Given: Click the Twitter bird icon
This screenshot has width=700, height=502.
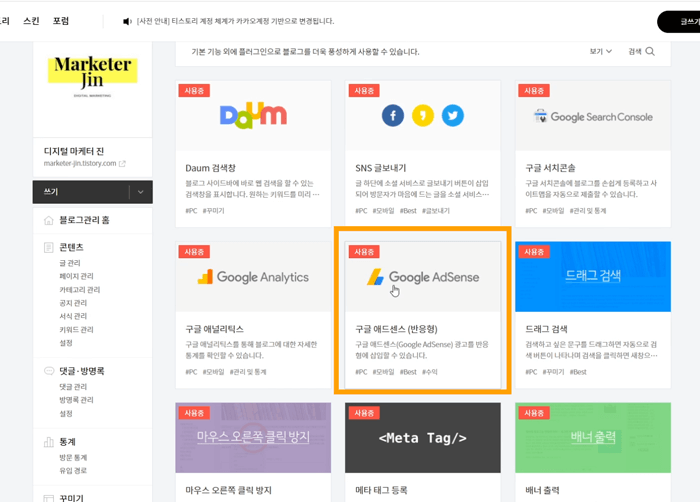Looking at the screenshot, I should click(x=453, y=116).
